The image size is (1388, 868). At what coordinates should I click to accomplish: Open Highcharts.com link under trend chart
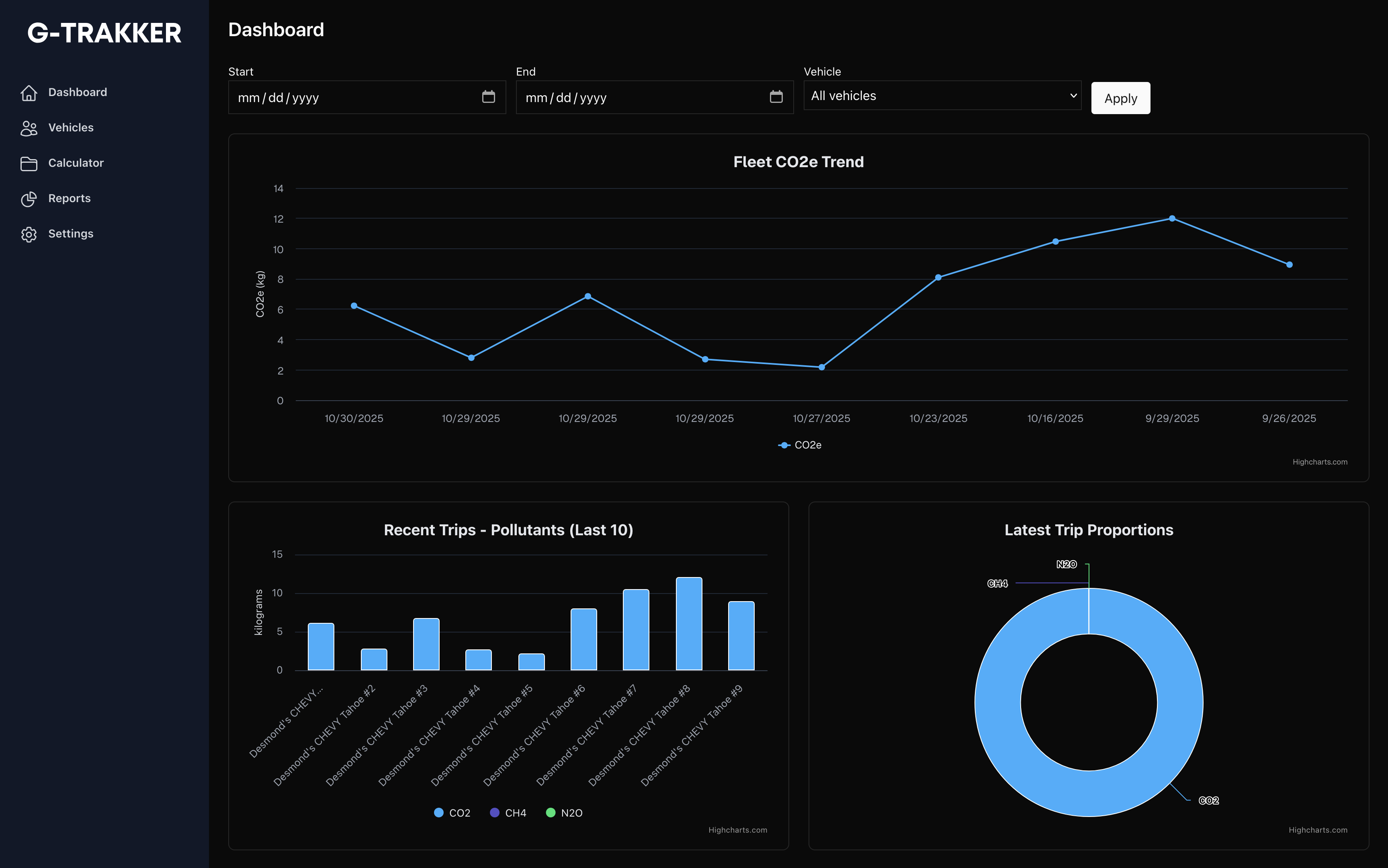(1319, 462)
